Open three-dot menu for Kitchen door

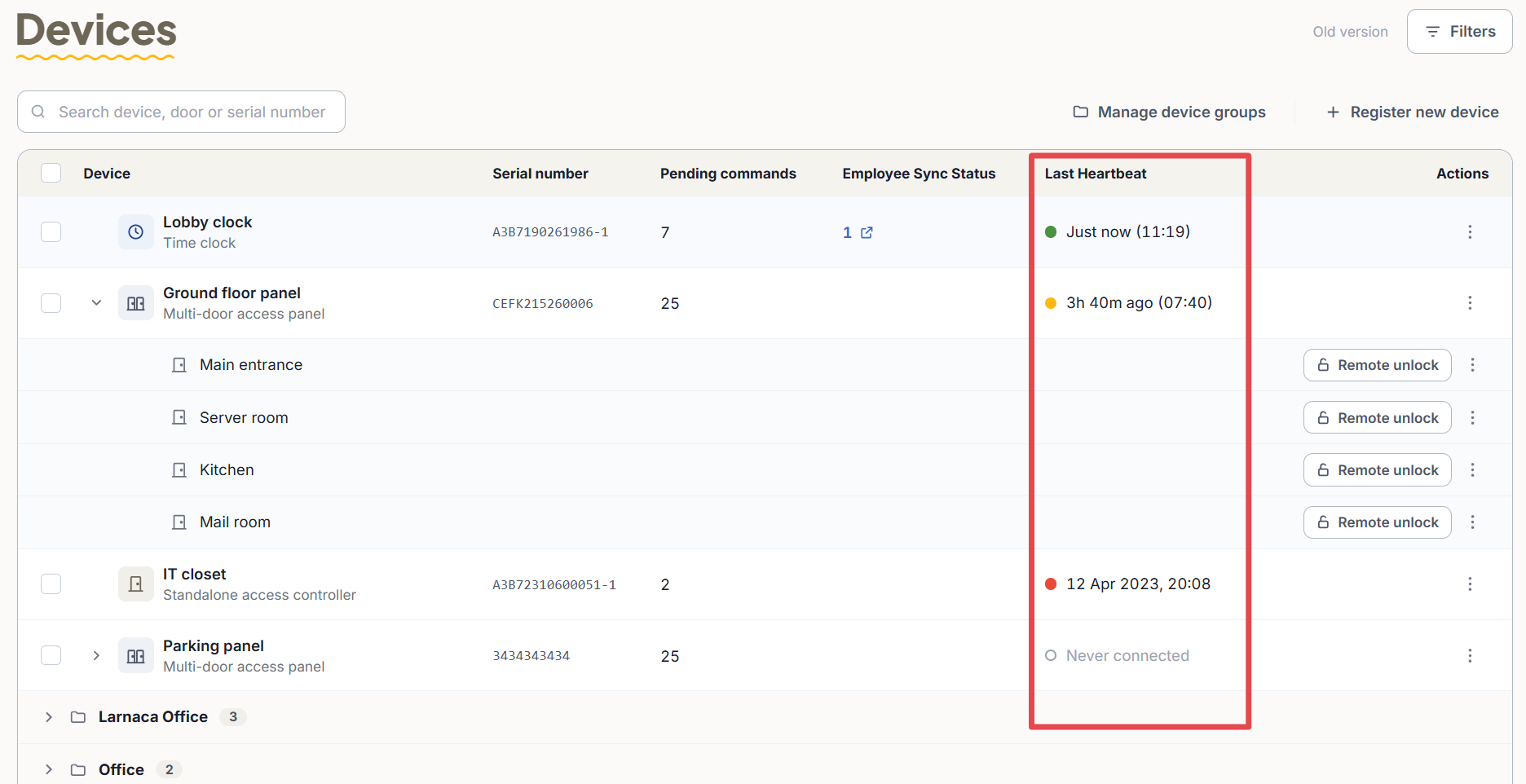coord(1472,470)
